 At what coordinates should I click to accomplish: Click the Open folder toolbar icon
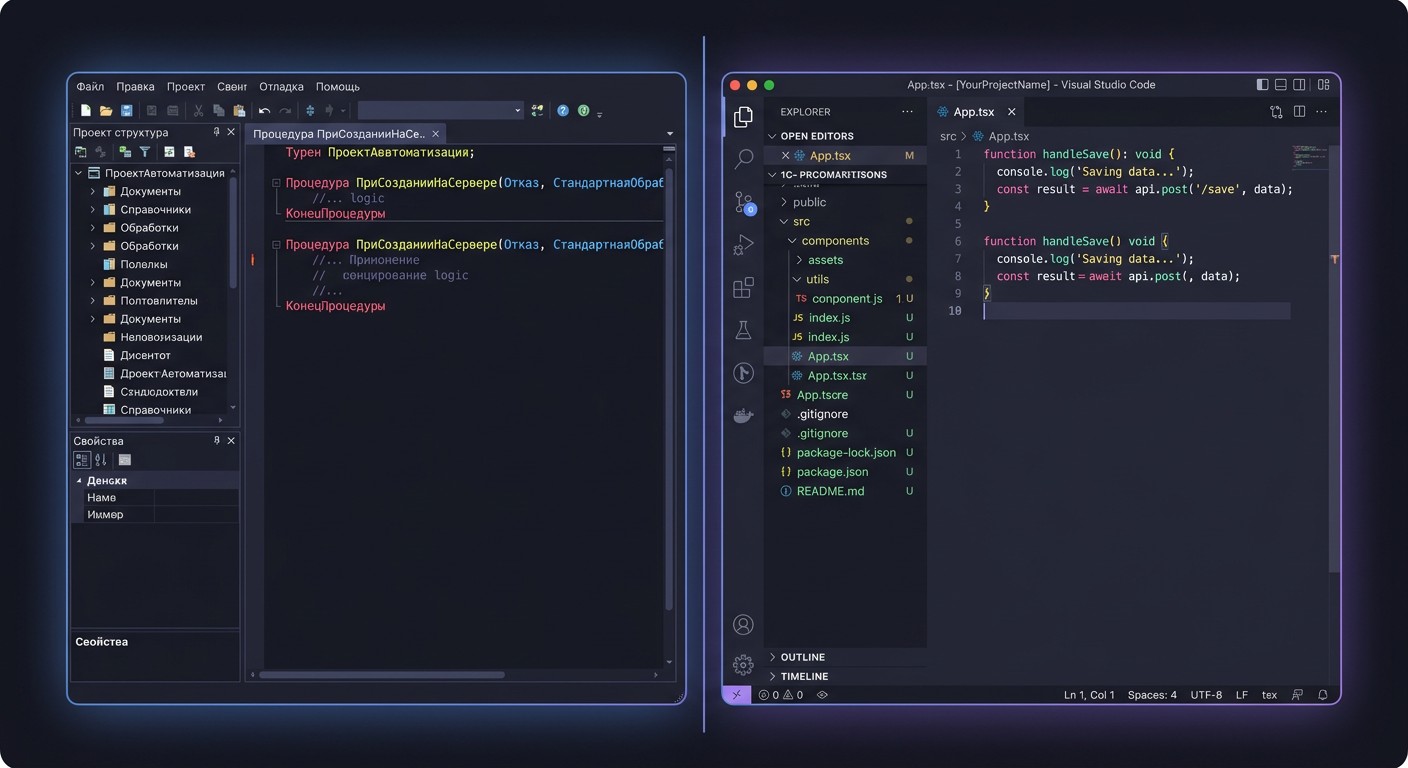click(106, 111)
